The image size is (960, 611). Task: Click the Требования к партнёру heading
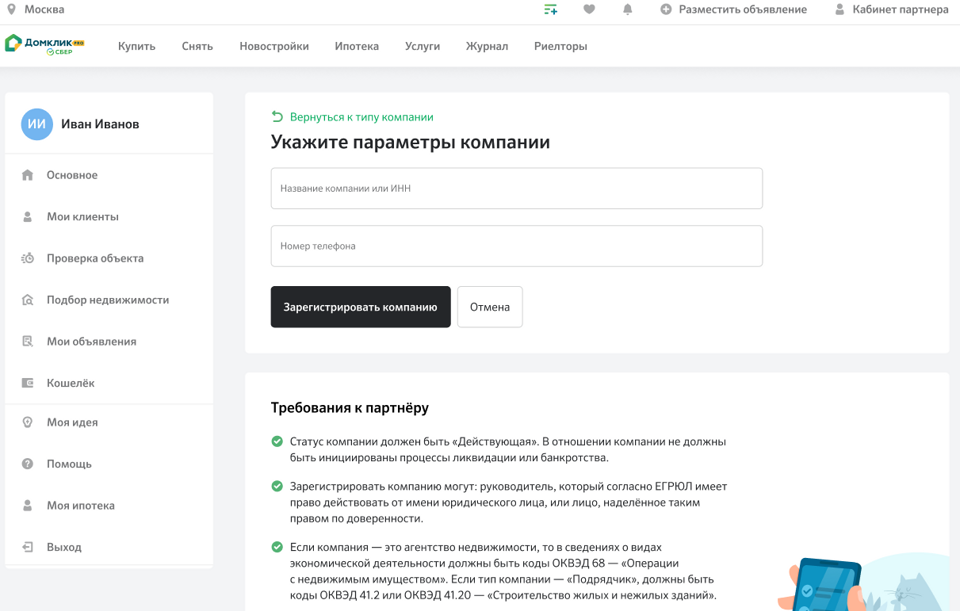click(350, 408)
